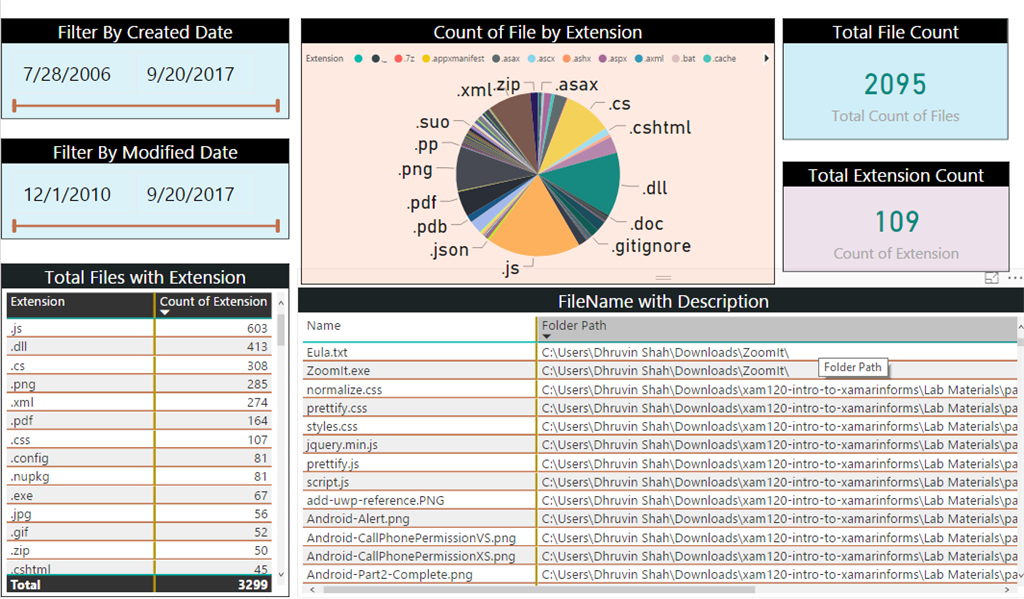
Task: Click the legend's next-page arrow
Action: coord(766,58)
